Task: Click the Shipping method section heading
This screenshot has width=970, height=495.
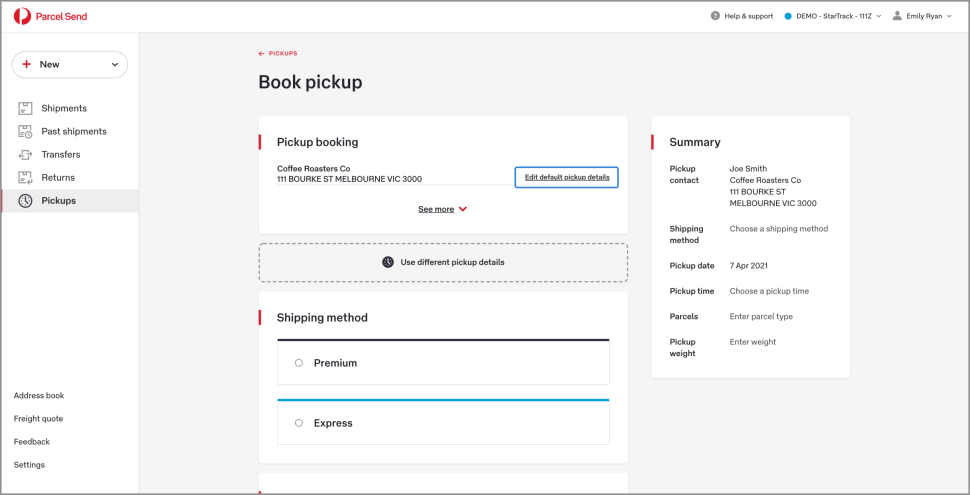Action: pyautogui.click(x=322, y=317)
